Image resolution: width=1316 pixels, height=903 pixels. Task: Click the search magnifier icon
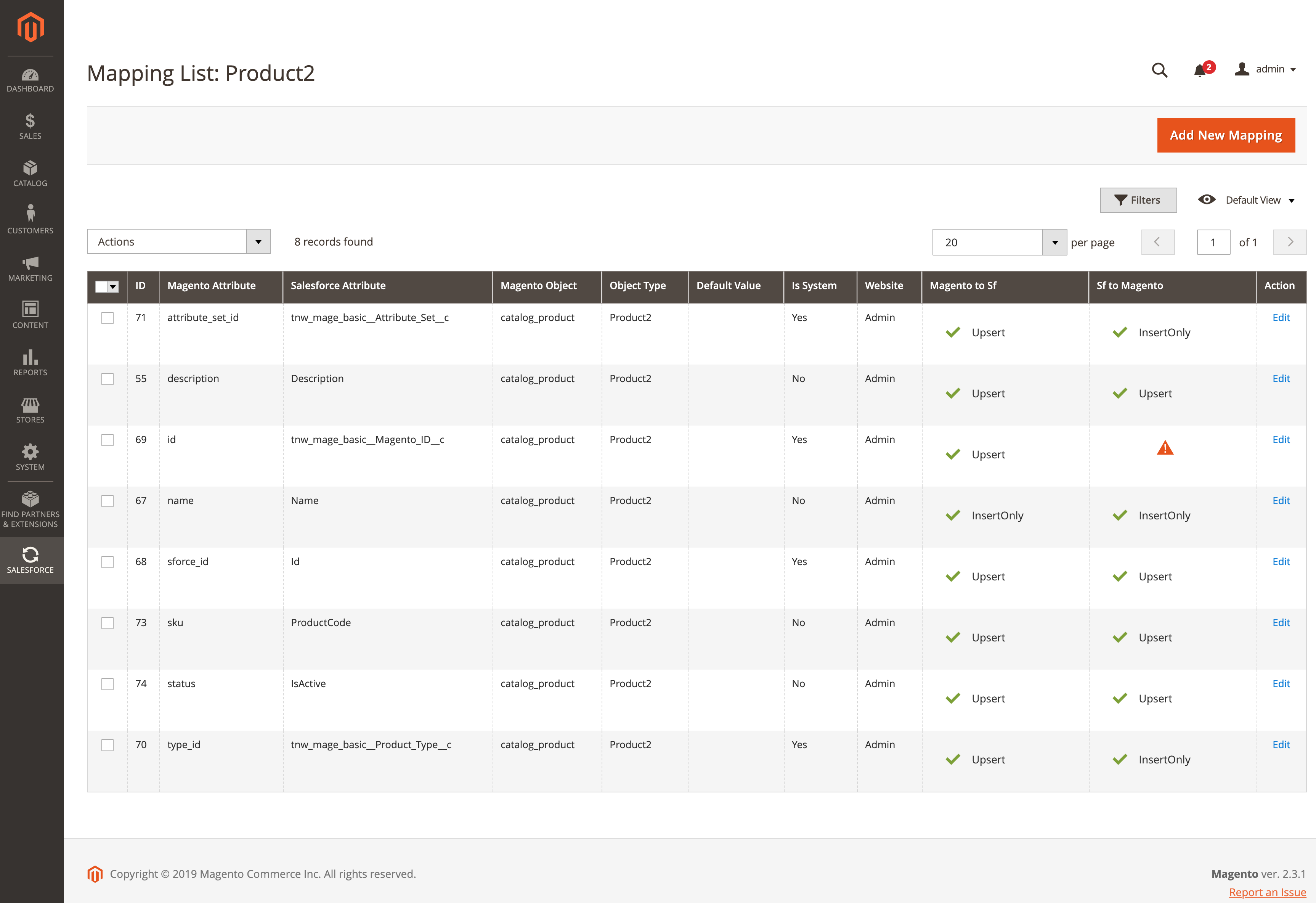coord(1159,70)
